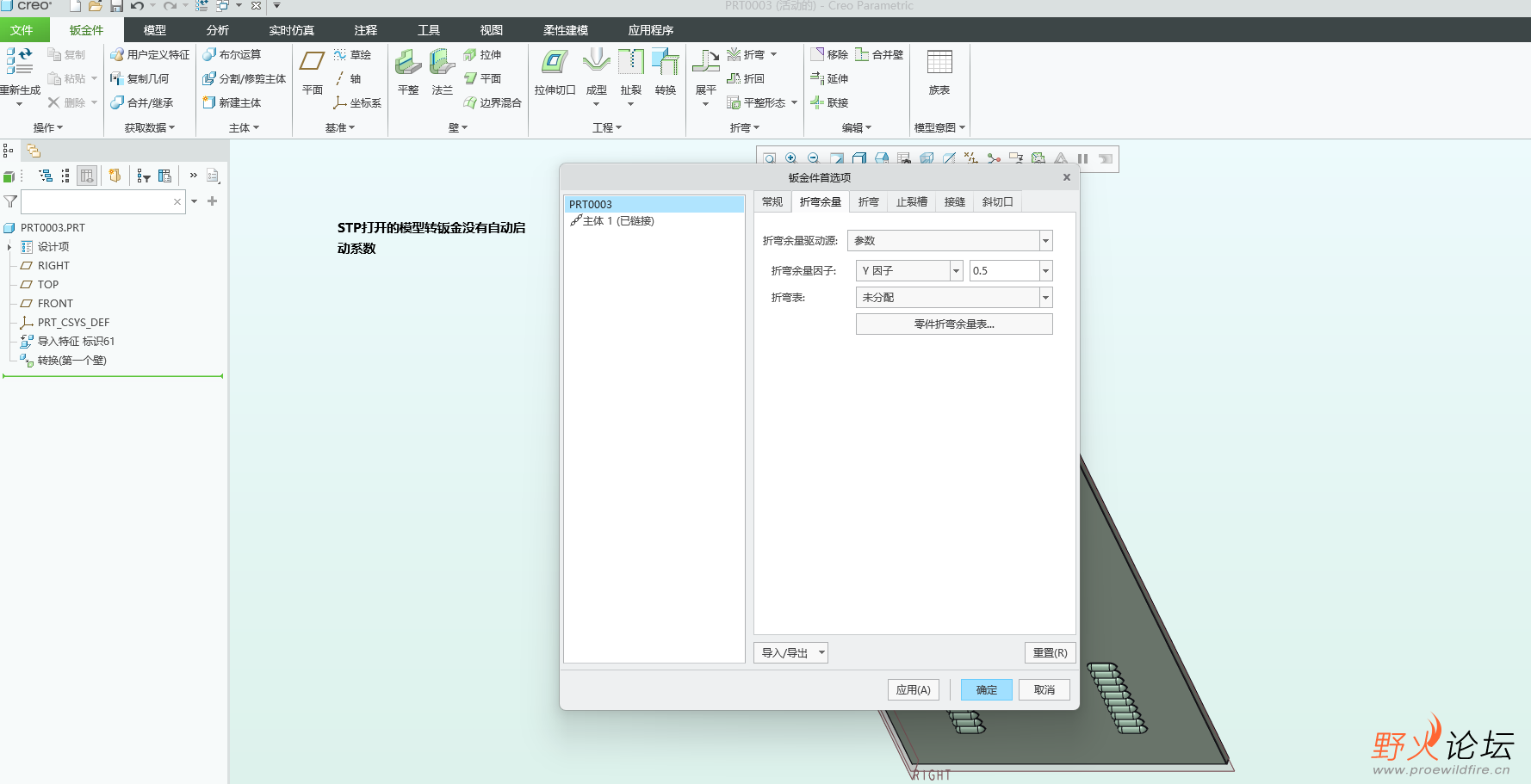Open the 折弯余量驱动源 dropdown
1531x784 pixels.
pos(1045,241)
